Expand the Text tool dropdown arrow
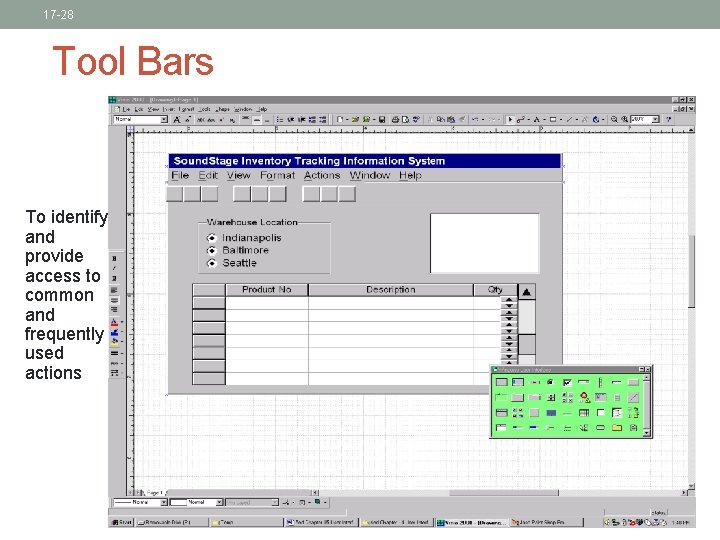Viewport: 720px width, 540px height. point(544,119)
